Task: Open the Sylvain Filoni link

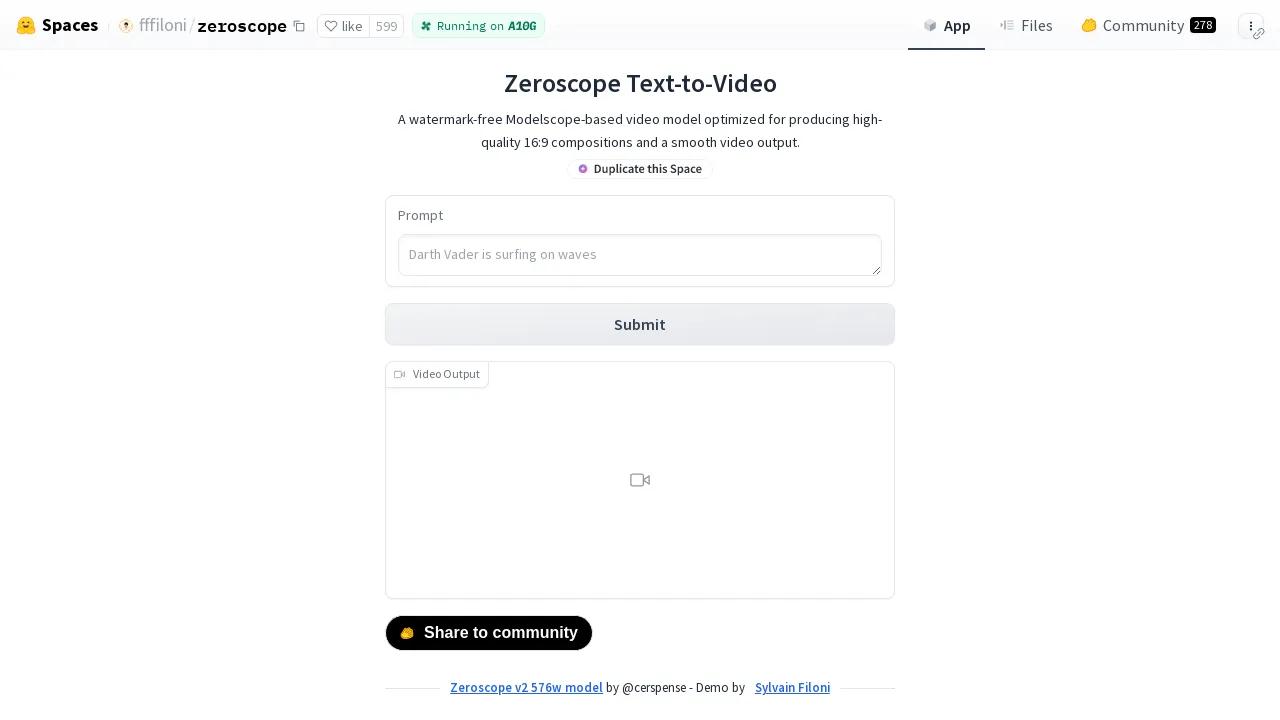Action: [x=792, y=688]
